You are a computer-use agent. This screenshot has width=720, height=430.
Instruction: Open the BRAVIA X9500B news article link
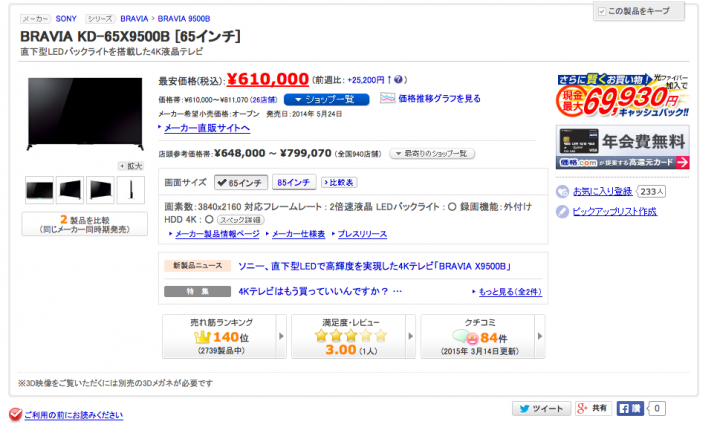tap(374, 266)
